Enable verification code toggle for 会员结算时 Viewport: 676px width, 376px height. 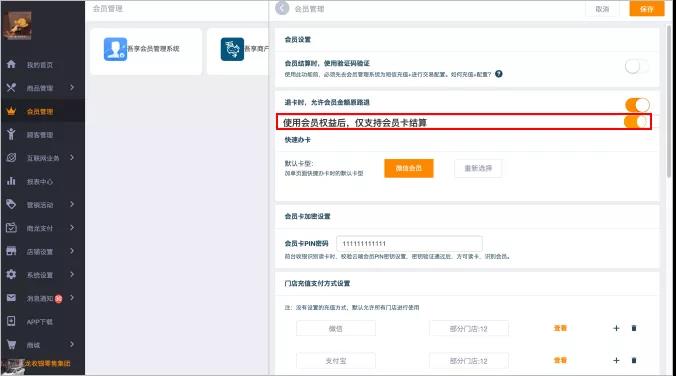pyautogui.click(x=636, y=67)
